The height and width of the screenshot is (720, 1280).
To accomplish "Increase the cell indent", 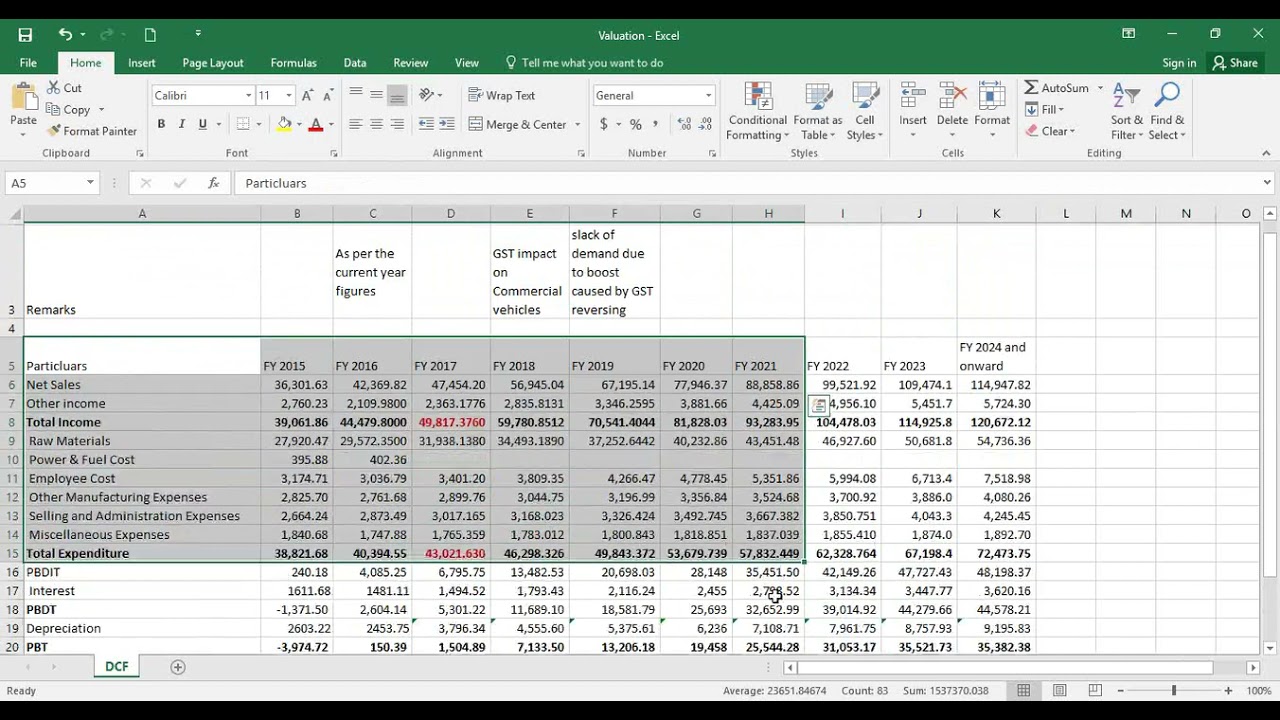I will pos(447,124).
